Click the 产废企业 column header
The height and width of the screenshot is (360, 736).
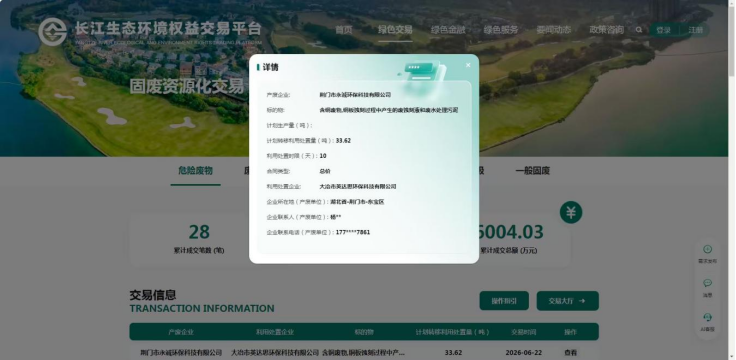181,332
